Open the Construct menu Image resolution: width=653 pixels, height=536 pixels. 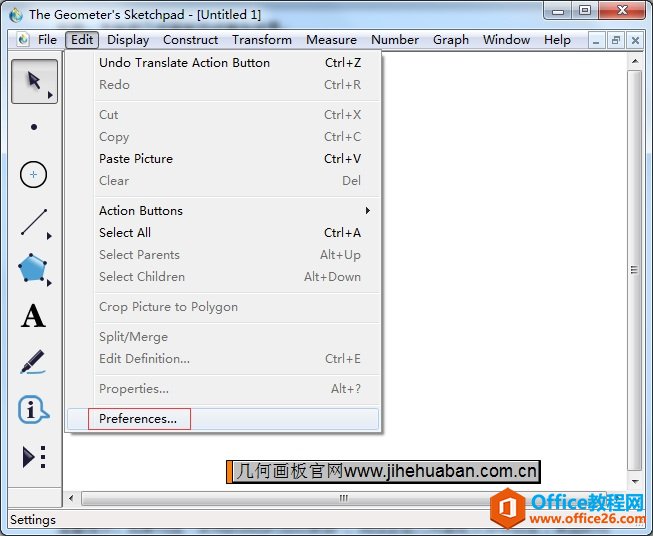(190, 40)
